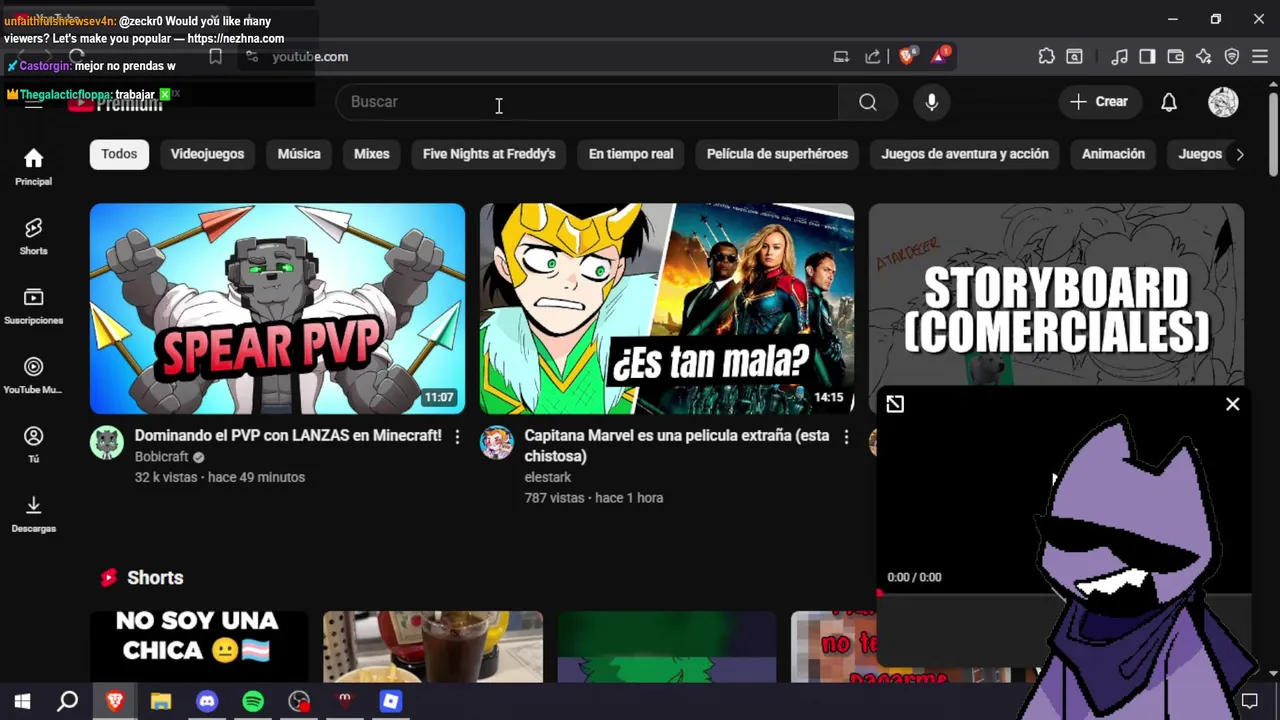Click the Crear button
The width and height of the screenshot is (1280, 720).
(1099, 102)
